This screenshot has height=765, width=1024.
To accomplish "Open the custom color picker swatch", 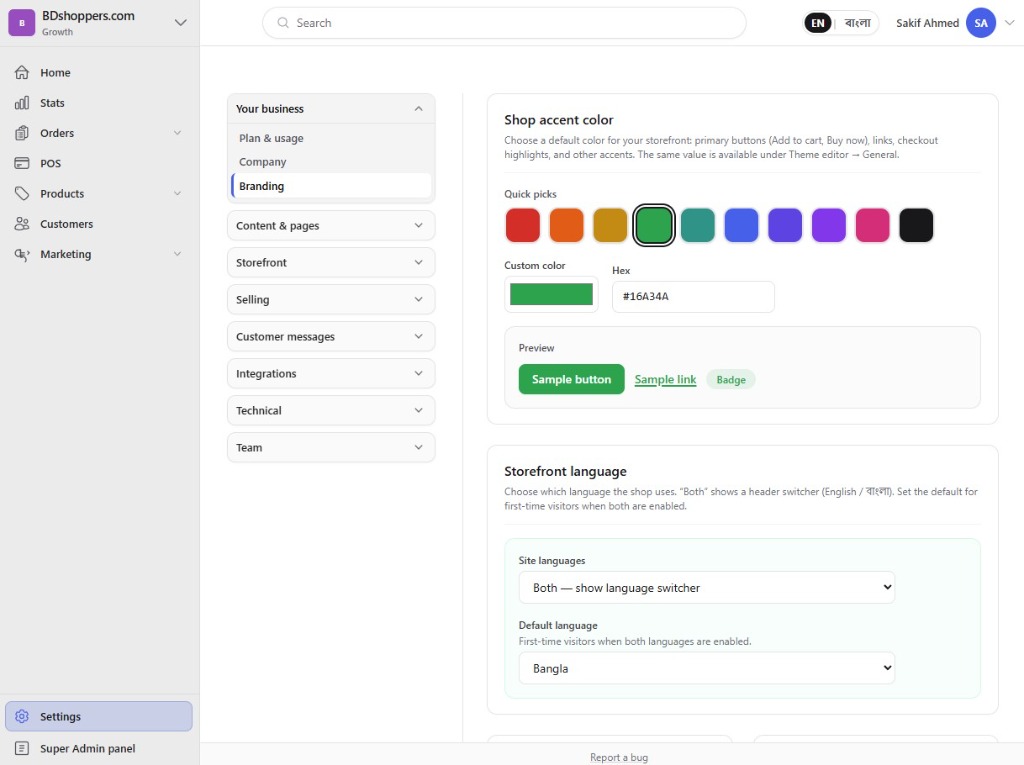I will point(551,294).
